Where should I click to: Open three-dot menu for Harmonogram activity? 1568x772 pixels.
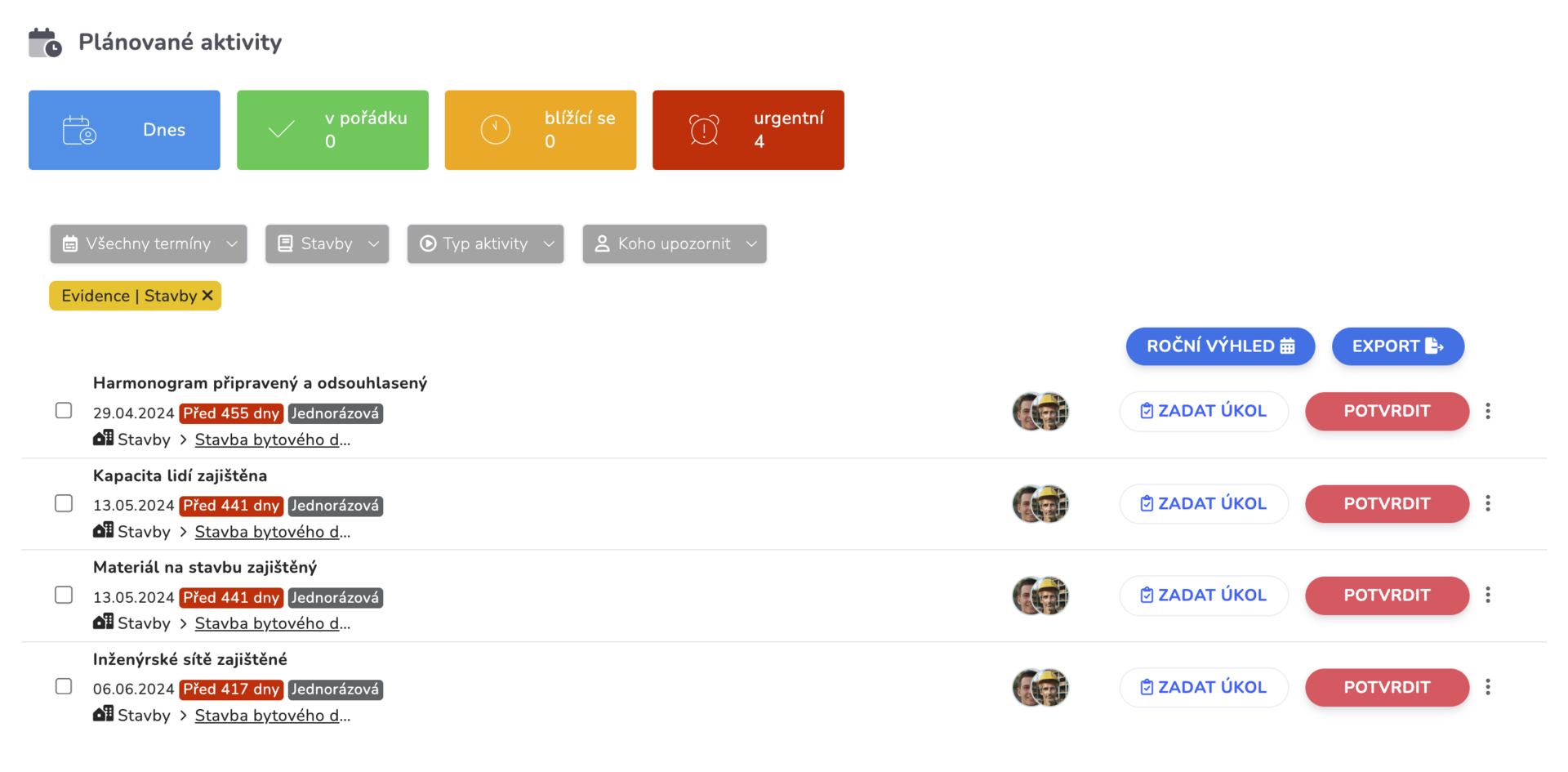pos(1487,411)
